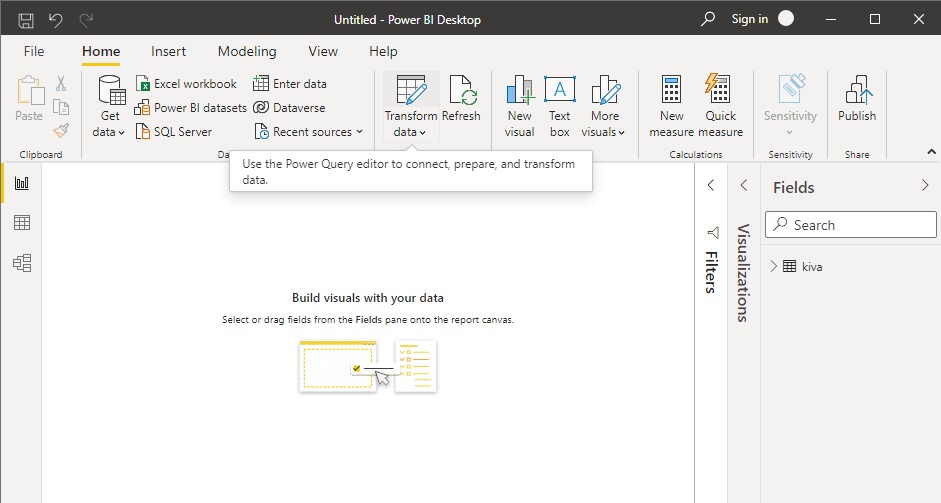This screenshot has height=503, width=941.
Task: Click the Fields search box
Action: click(850, 224)
